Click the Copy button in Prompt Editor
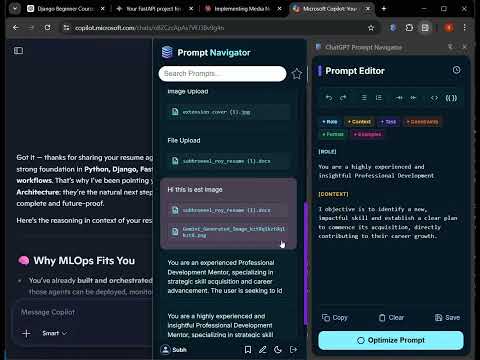The image size is (480, 360). click(335, 318)
